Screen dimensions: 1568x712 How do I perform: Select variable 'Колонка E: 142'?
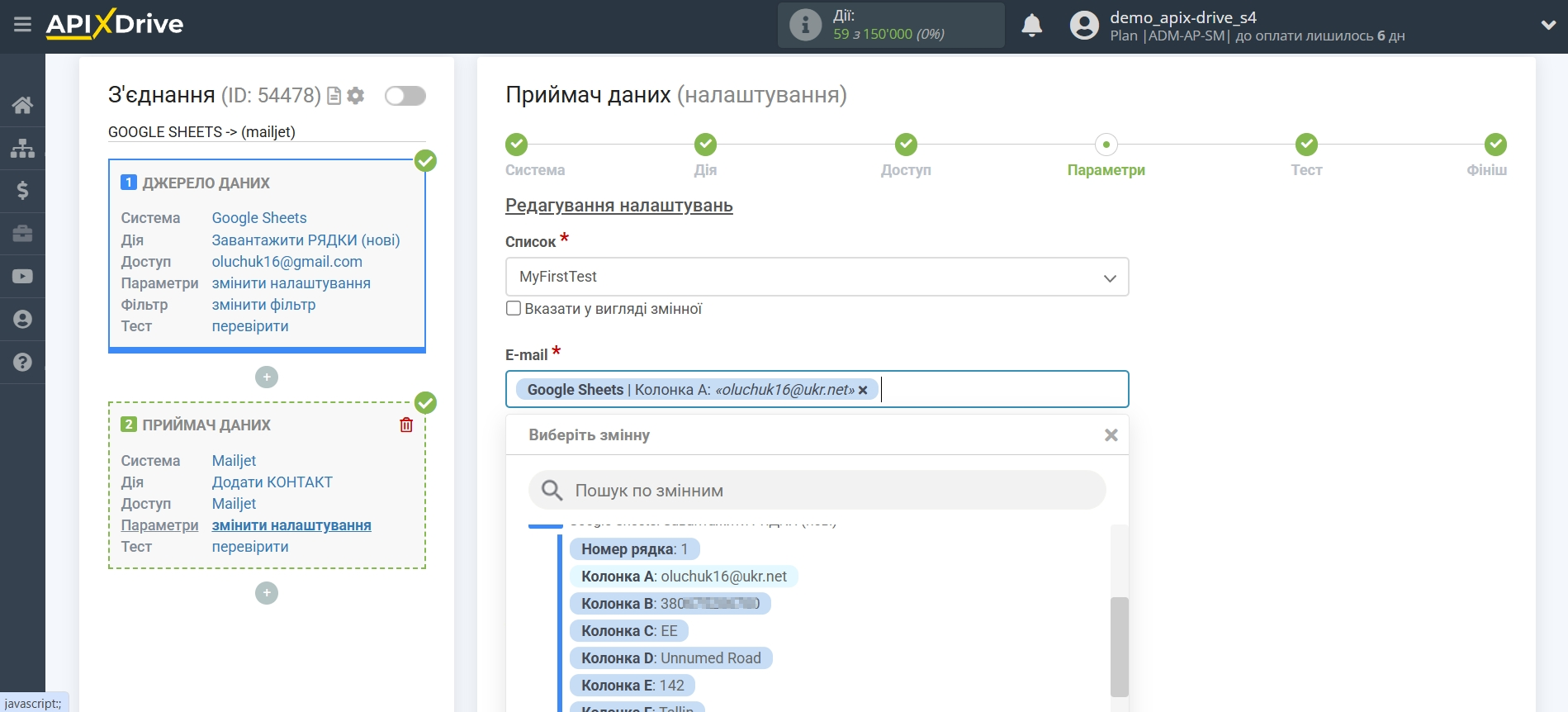pyautogui.click(x=632, y=686)
